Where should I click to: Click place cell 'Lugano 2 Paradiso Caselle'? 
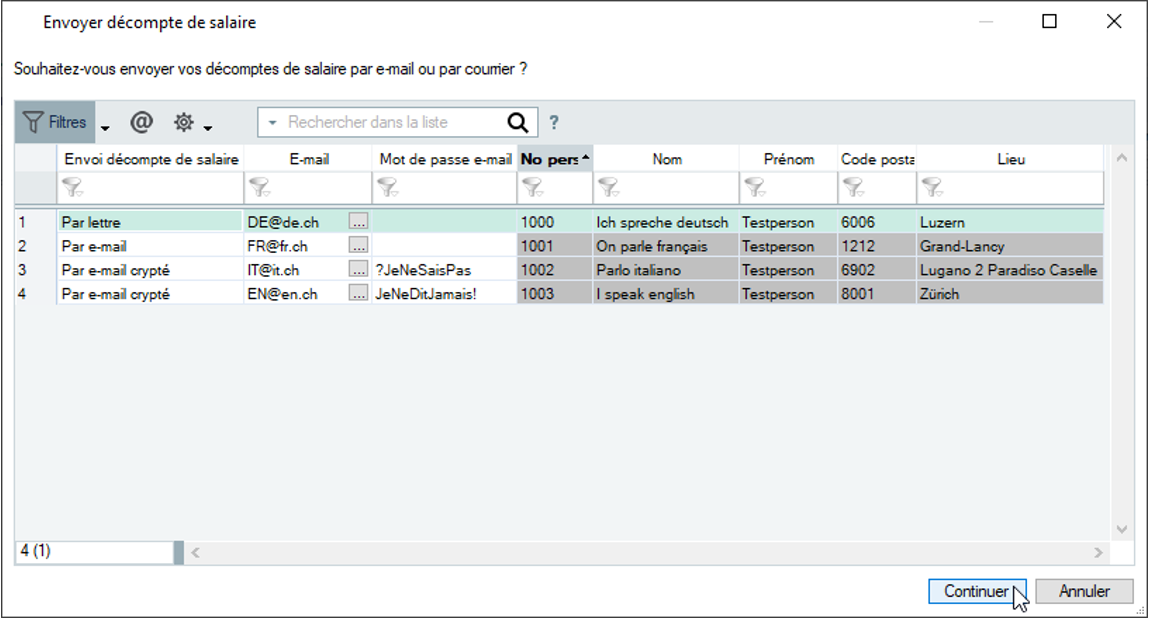1010,270
